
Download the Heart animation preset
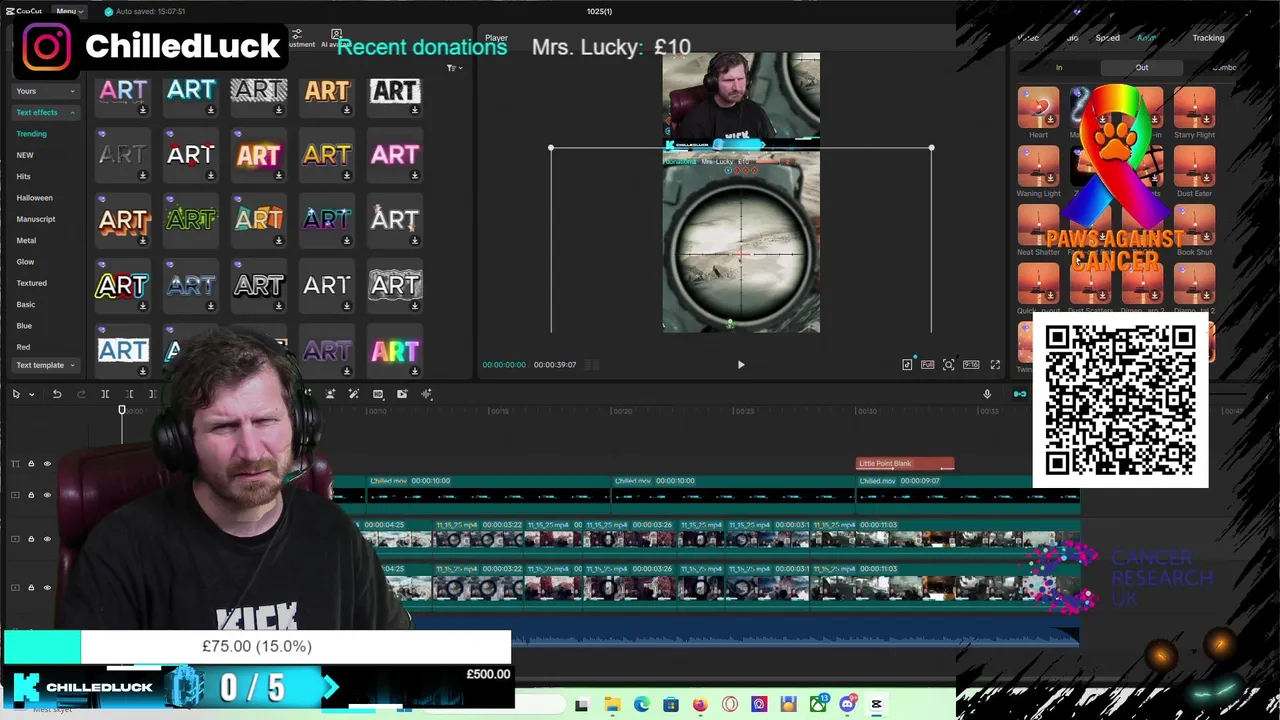pyautogui.click(x=1051, y=120)
